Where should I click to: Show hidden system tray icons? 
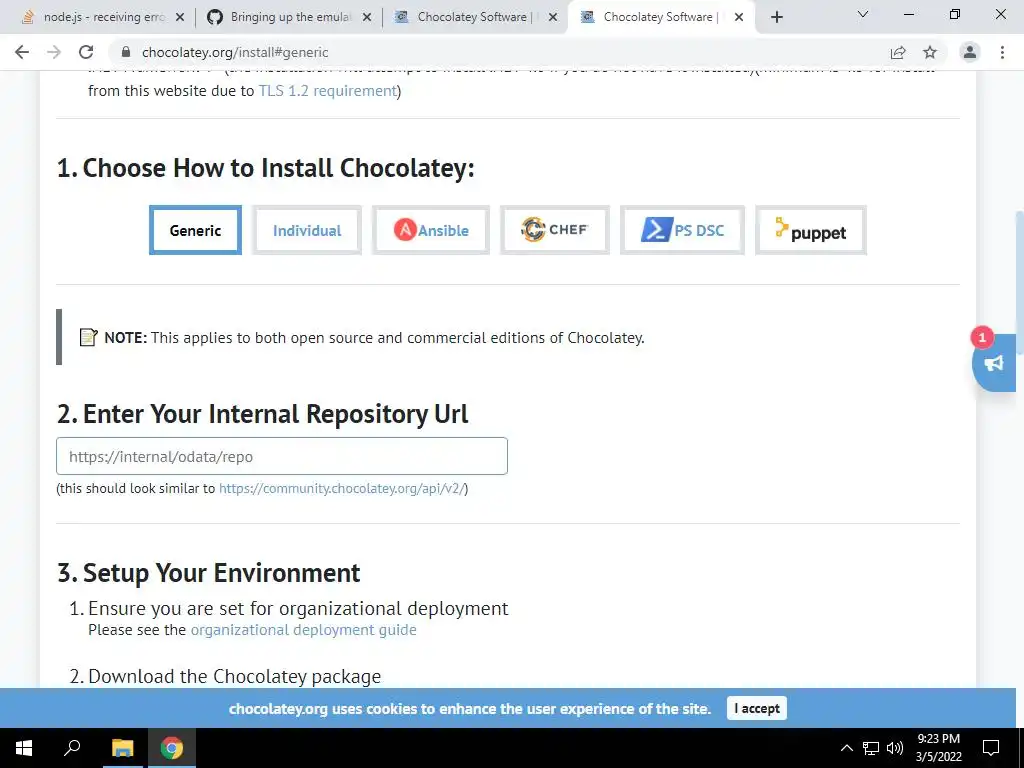coord(846,748)
